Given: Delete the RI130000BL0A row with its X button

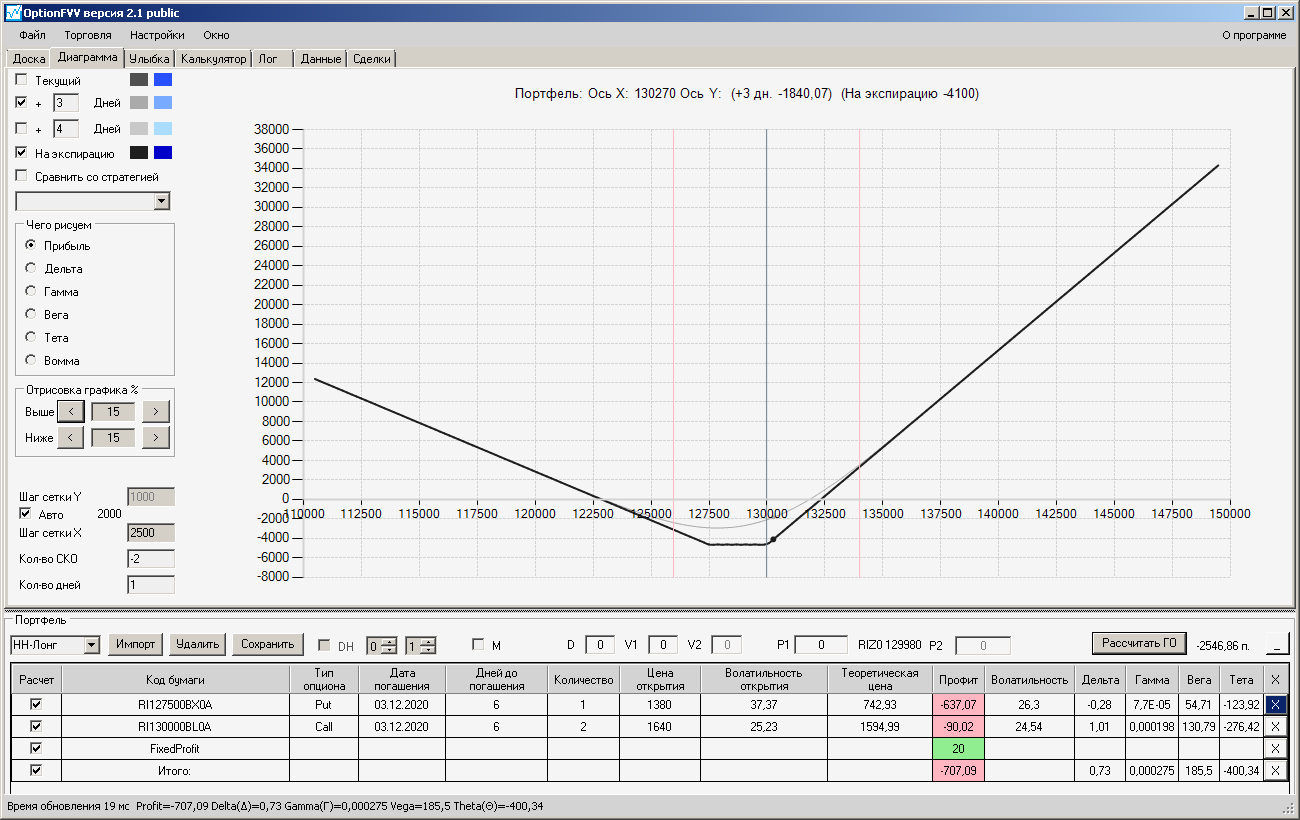Looking at the screenshot, I should point(1275,726).
